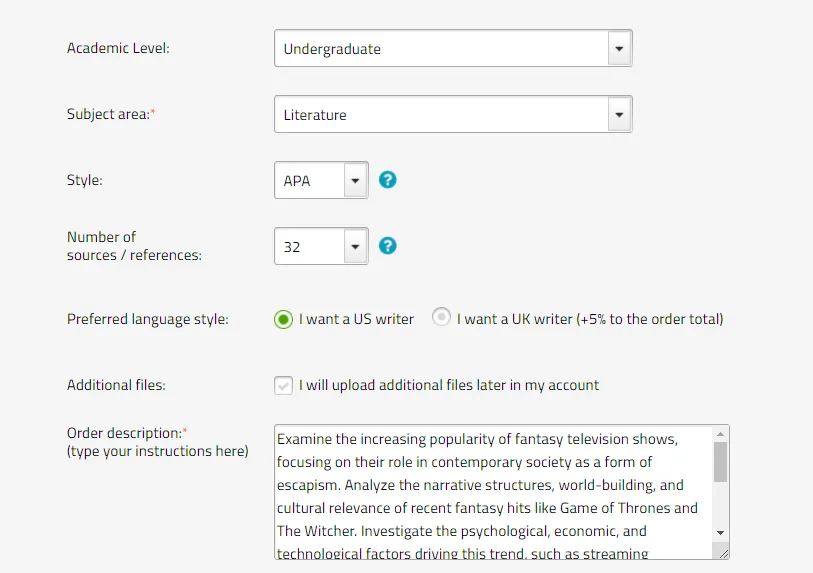Open help icon for number of sources

coord(387,246)
